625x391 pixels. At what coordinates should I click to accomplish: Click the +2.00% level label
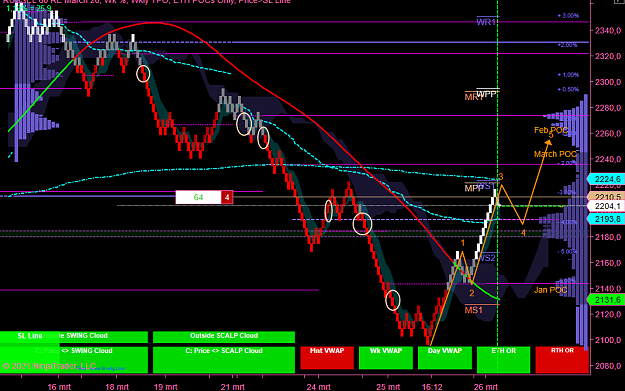point(567,45)
